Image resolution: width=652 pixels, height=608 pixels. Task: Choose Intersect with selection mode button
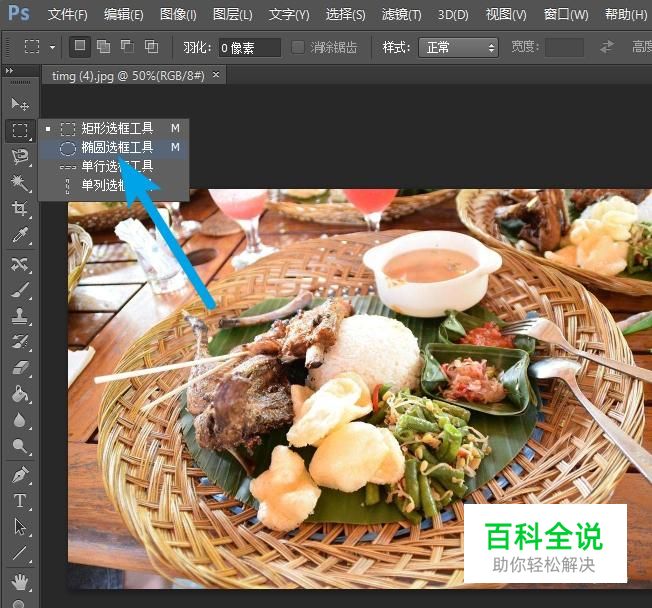coord(151,46)
